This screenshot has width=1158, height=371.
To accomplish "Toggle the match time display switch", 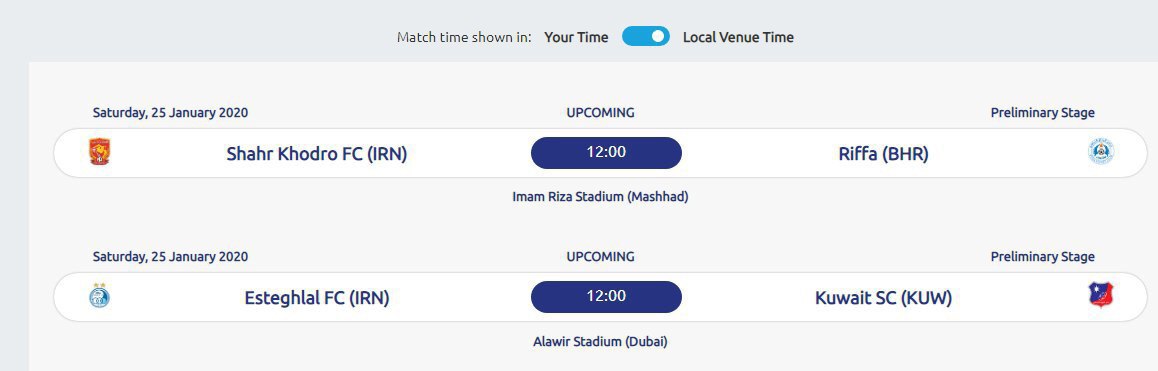I will (x=645, y=36).
